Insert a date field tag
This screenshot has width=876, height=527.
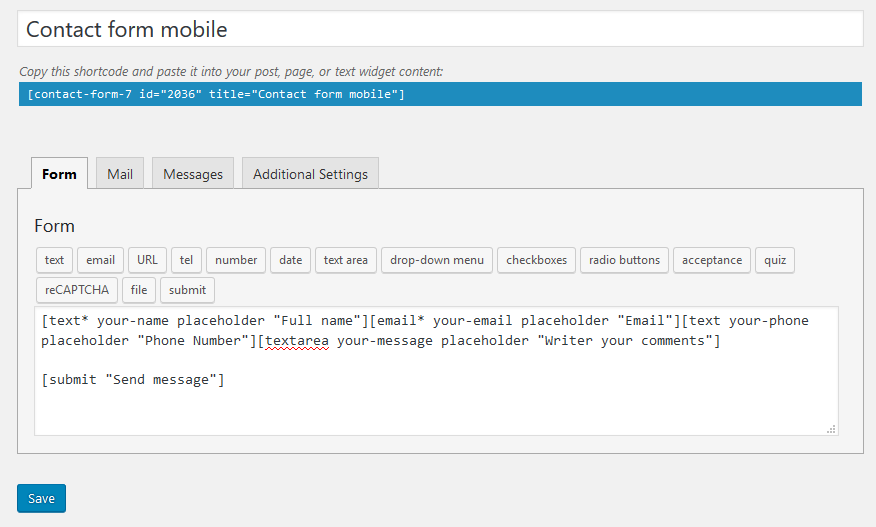(291, 260)
